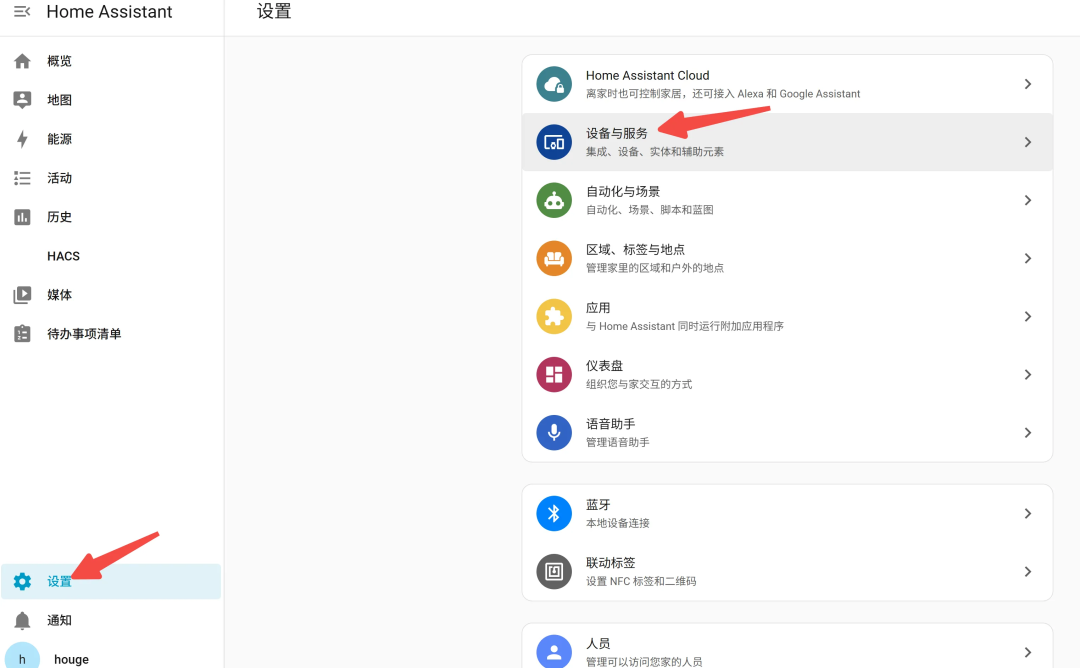Click the 设置 gear icon

point(22,581)
